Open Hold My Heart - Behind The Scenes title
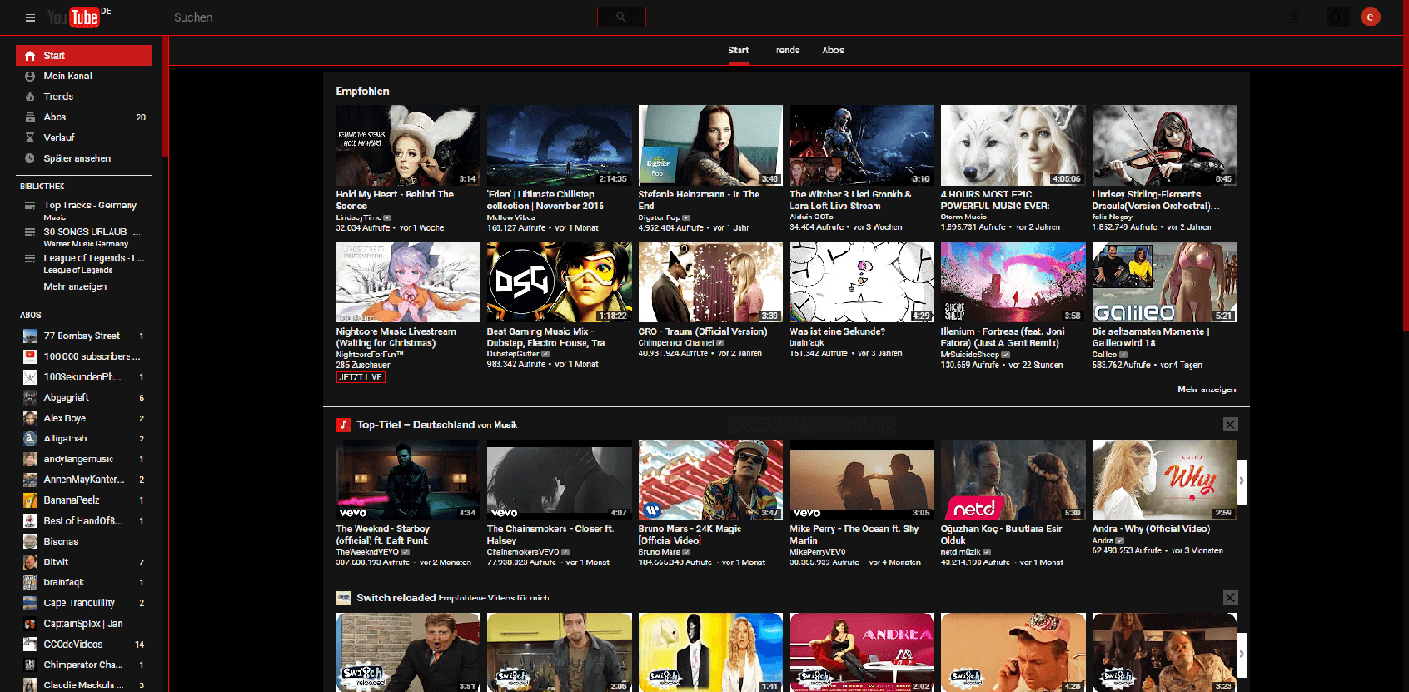Screen dimensions: 1409x692 coord(395,199)
